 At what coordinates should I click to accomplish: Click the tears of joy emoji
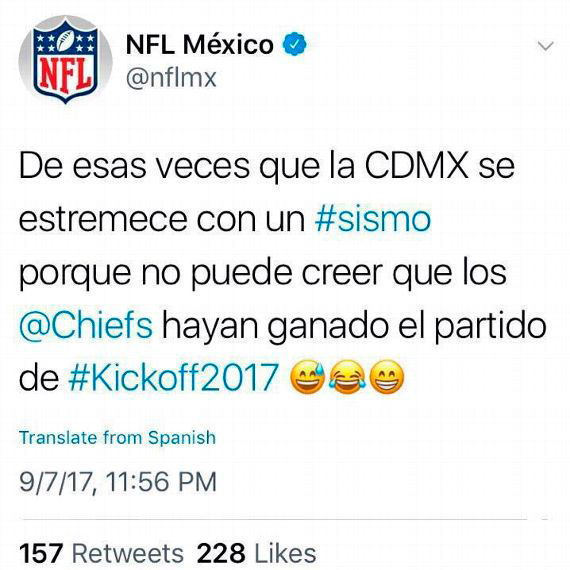(x=347, y=377)
